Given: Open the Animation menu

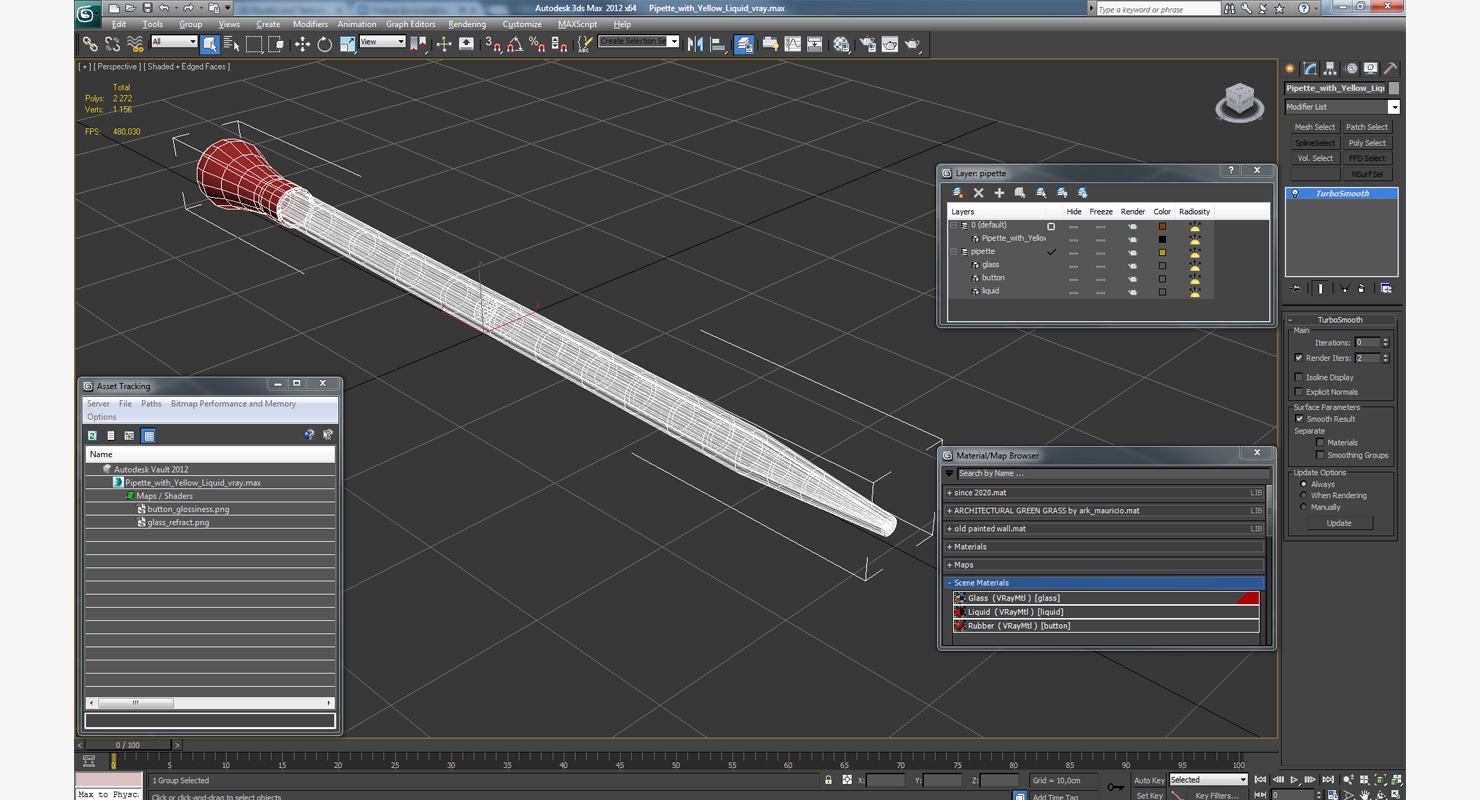Looking at the screenshot, I should tap(357, 24).
